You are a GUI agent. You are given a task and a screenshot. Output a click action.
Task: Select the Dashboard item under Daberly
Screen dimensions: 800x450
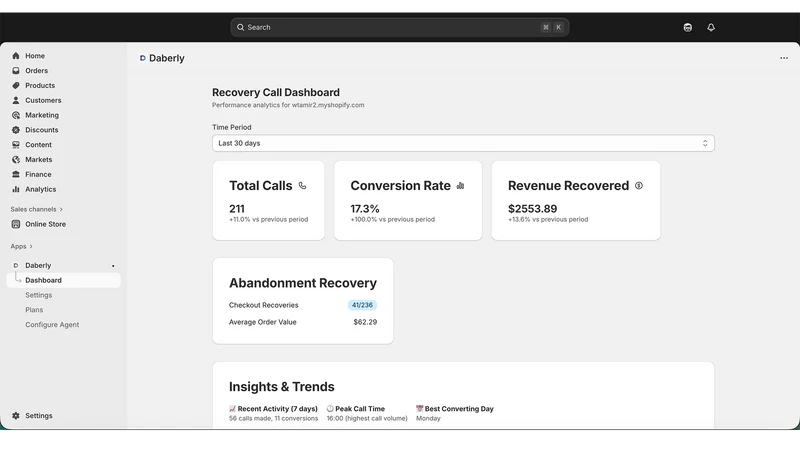pos(64,280)
